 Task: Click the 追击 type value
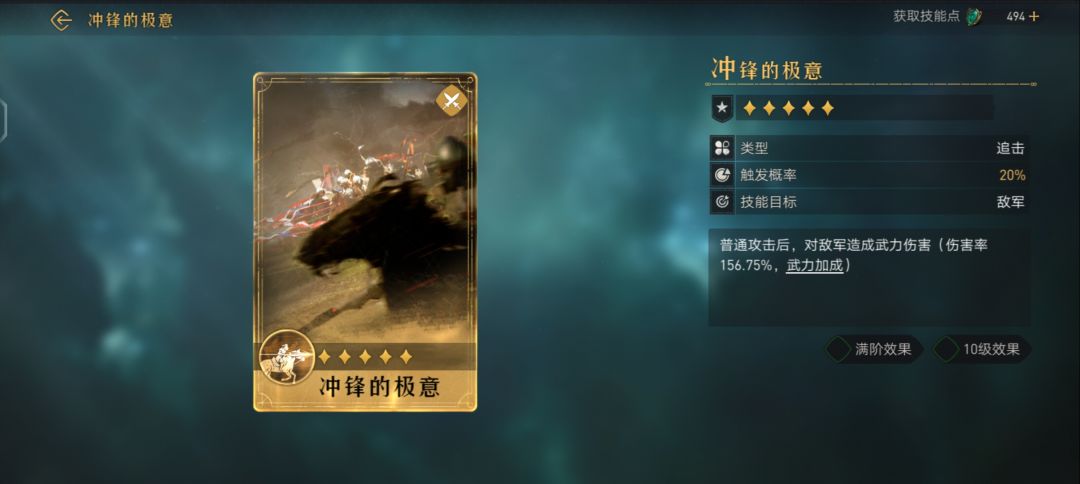pyautogui.click(x=1010, y=147)
